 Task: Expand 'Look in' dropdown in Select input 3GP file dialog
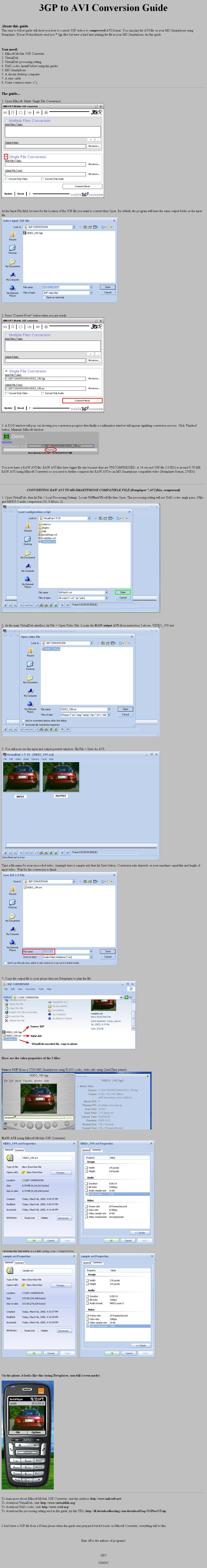(x=74, y=227)
